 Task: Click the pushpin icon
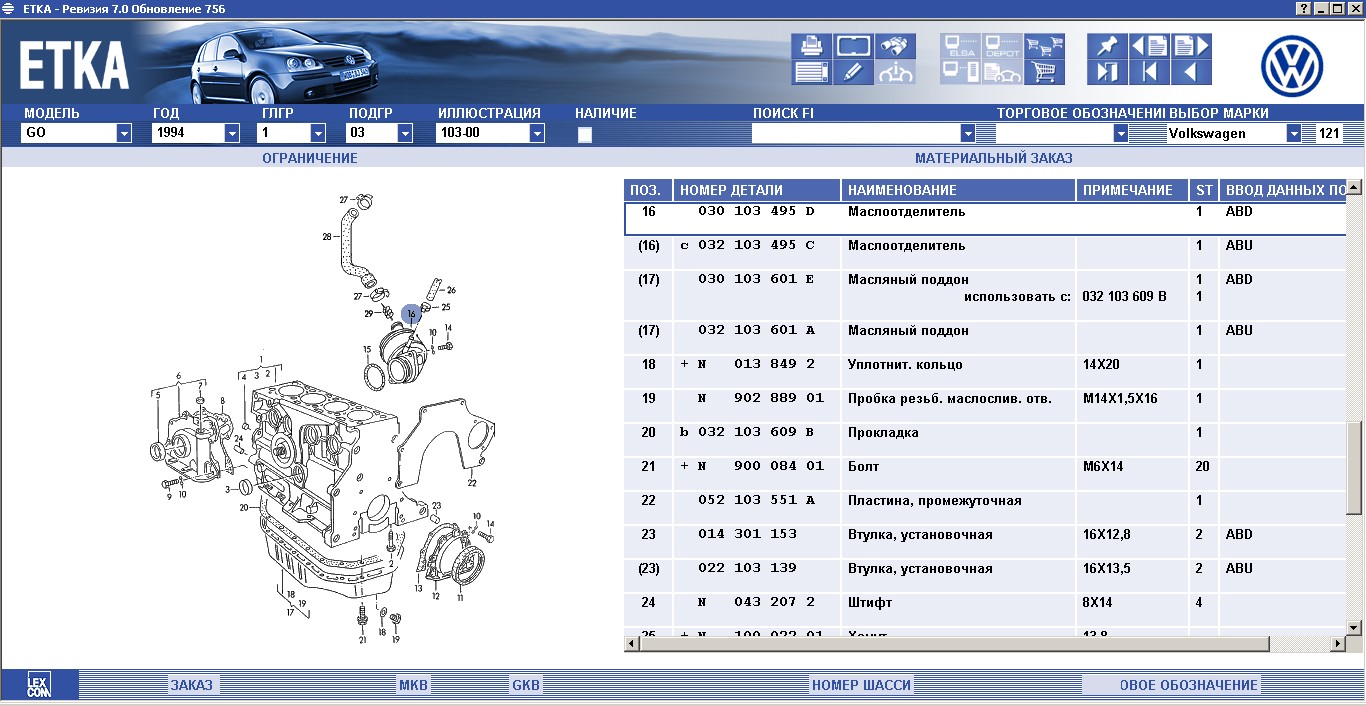1107,46
